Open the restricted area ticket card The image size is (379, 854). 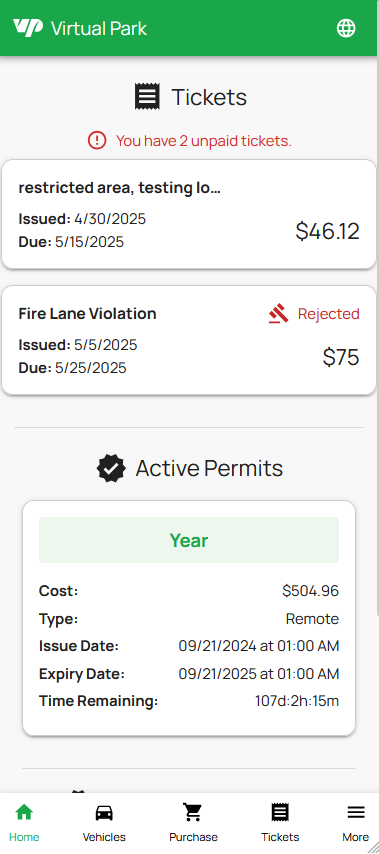pos(189,214)
